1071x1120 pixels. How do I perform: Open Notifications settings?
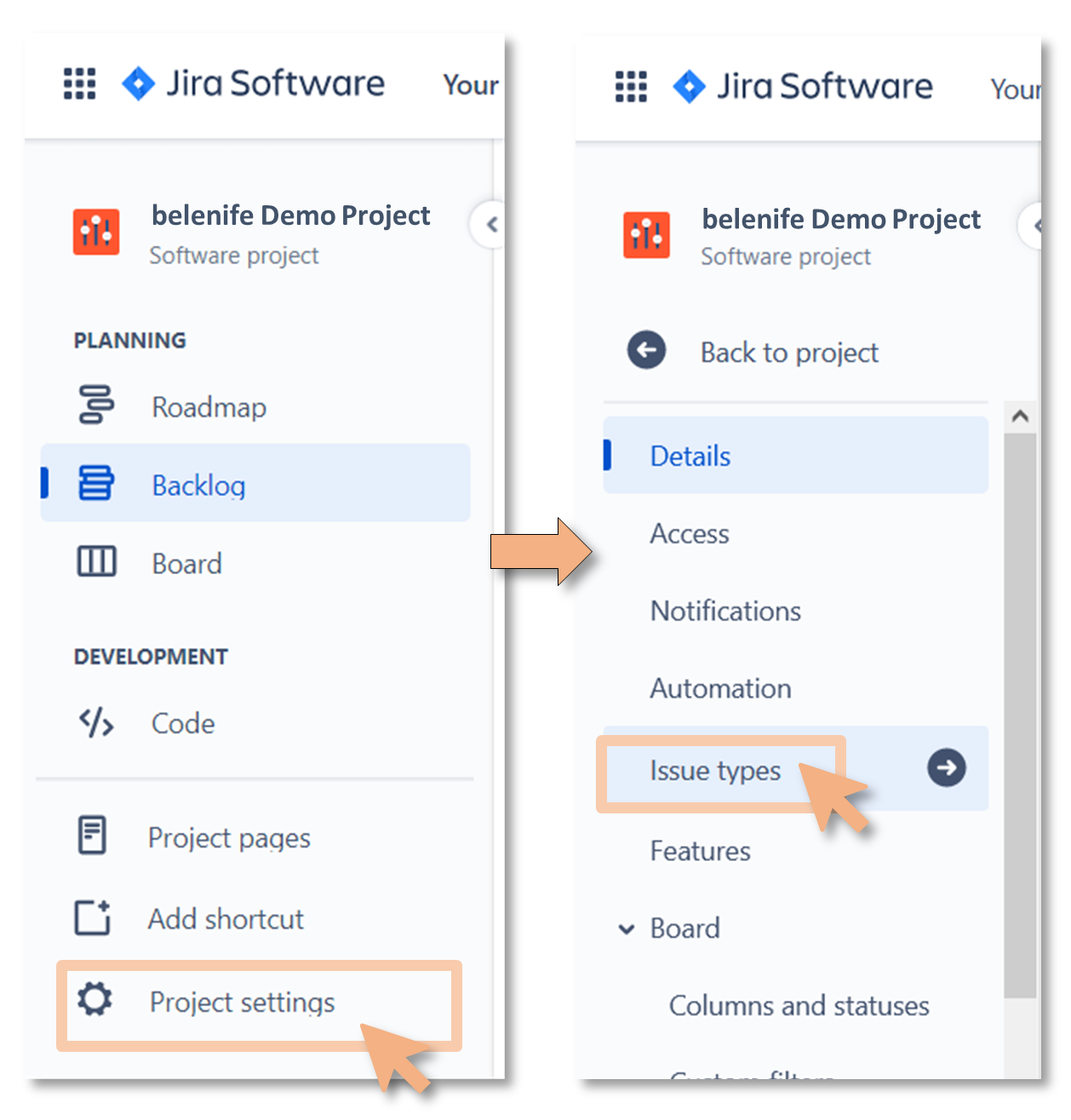point(725,611)
